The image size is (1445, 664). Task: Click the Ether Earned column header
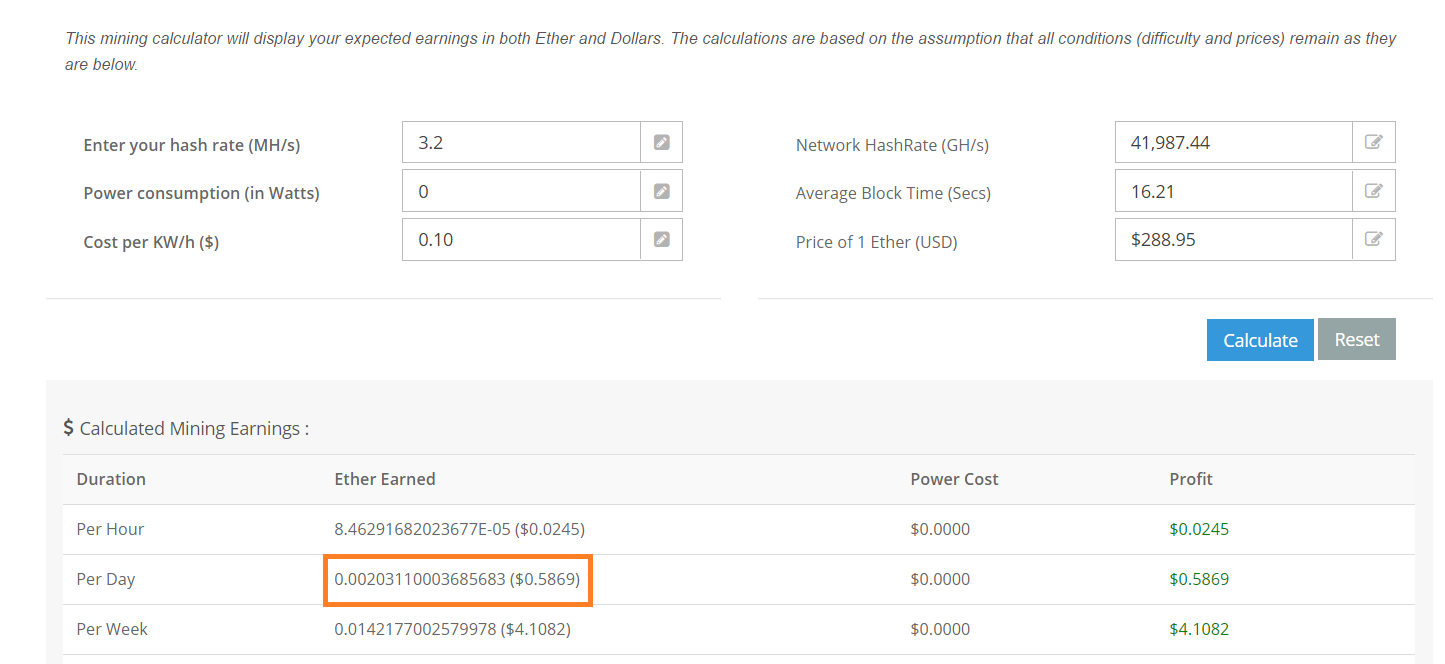click(x=385, y=479)
